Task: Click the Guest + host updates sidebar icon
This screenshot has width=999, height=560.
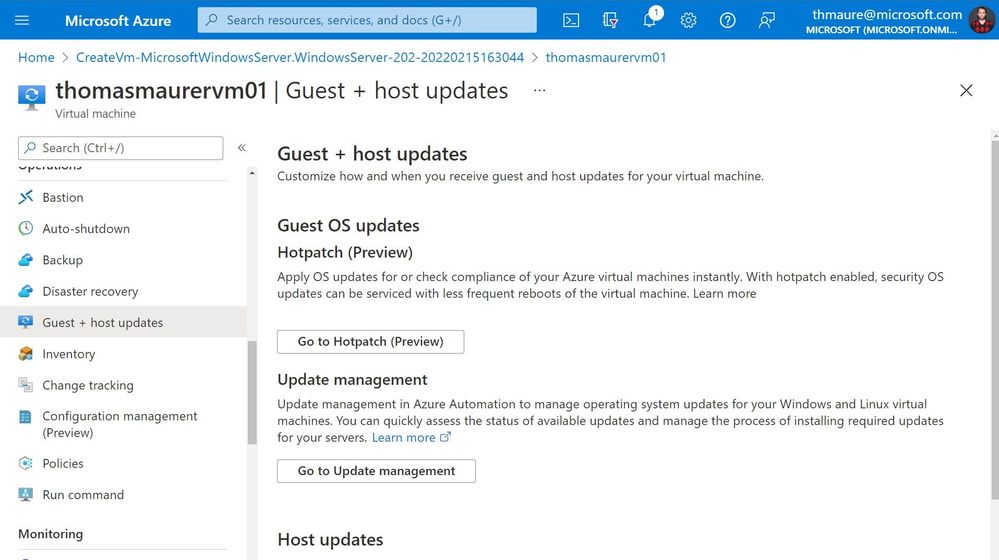Action: click(25, 322)
